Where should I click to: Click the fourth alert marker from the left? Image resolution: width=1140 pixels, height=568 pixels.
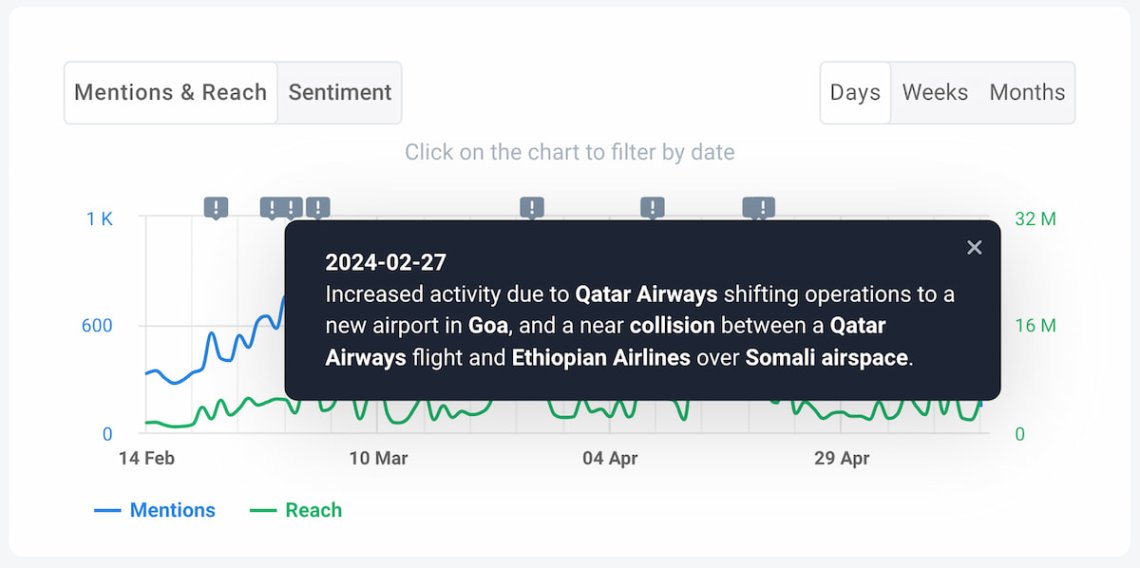318,207
